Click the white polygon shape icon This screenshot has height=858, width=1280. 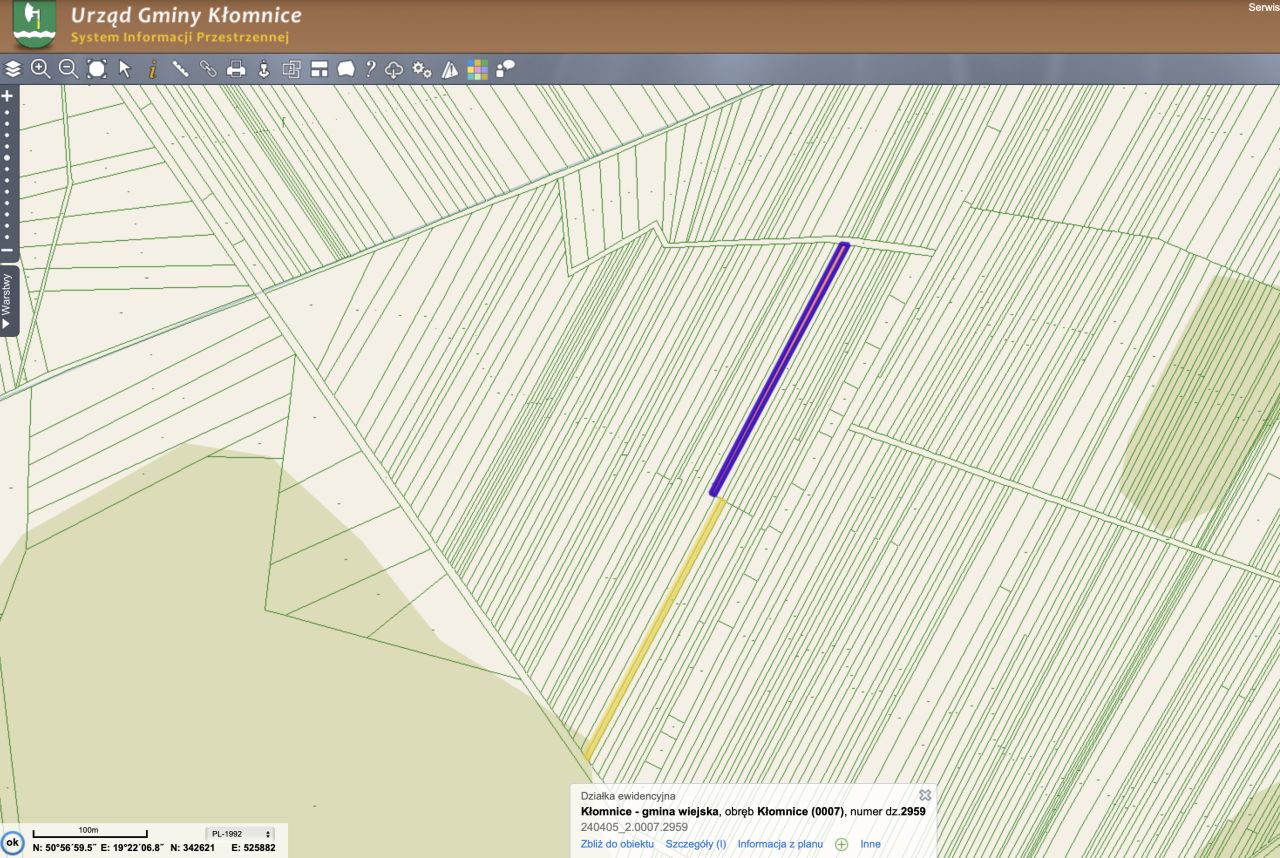click(346, 69)
